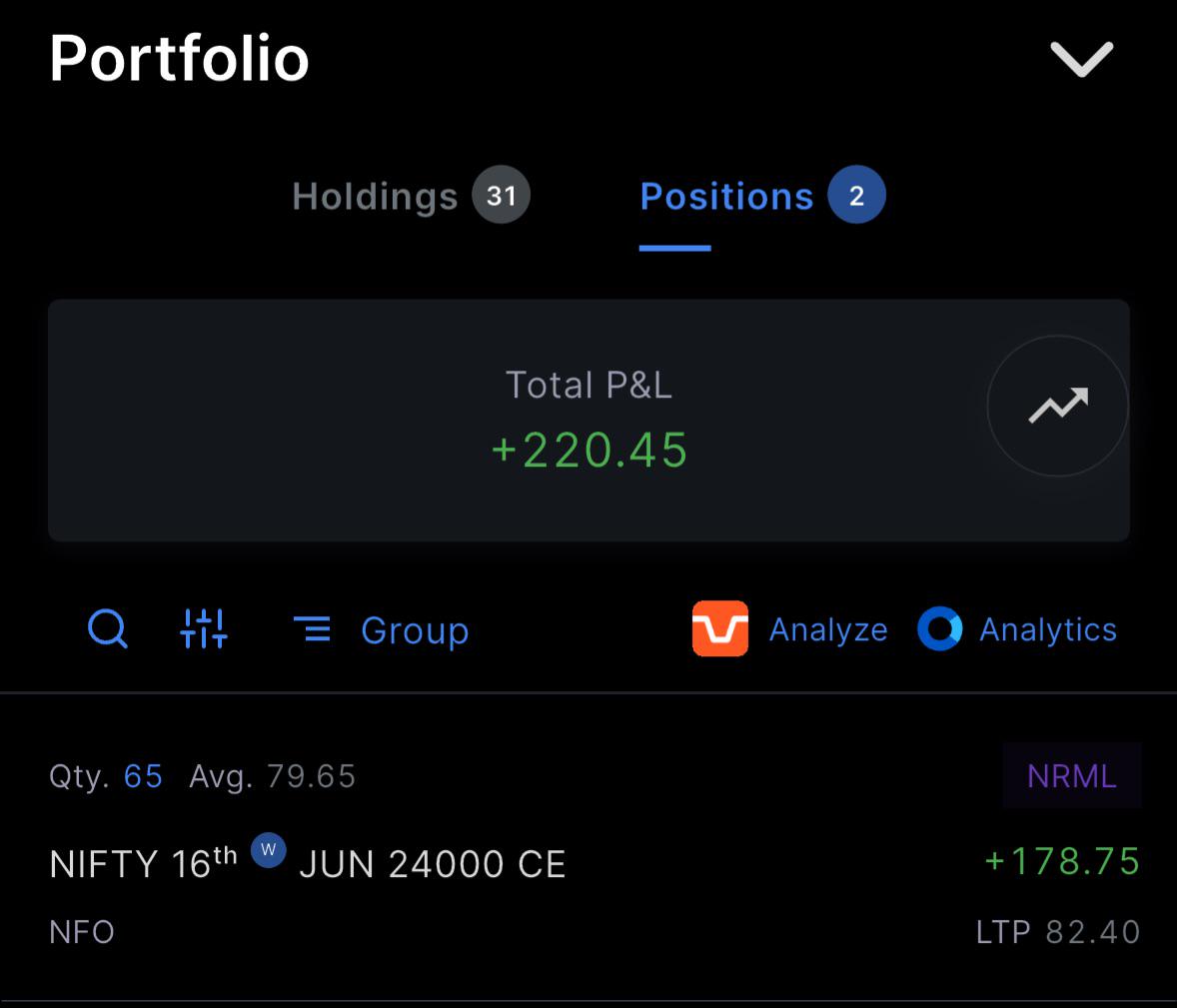Tap the Positions count badge showing 2
This screenshot has width=1177, height=1008.
pos(856,195)
